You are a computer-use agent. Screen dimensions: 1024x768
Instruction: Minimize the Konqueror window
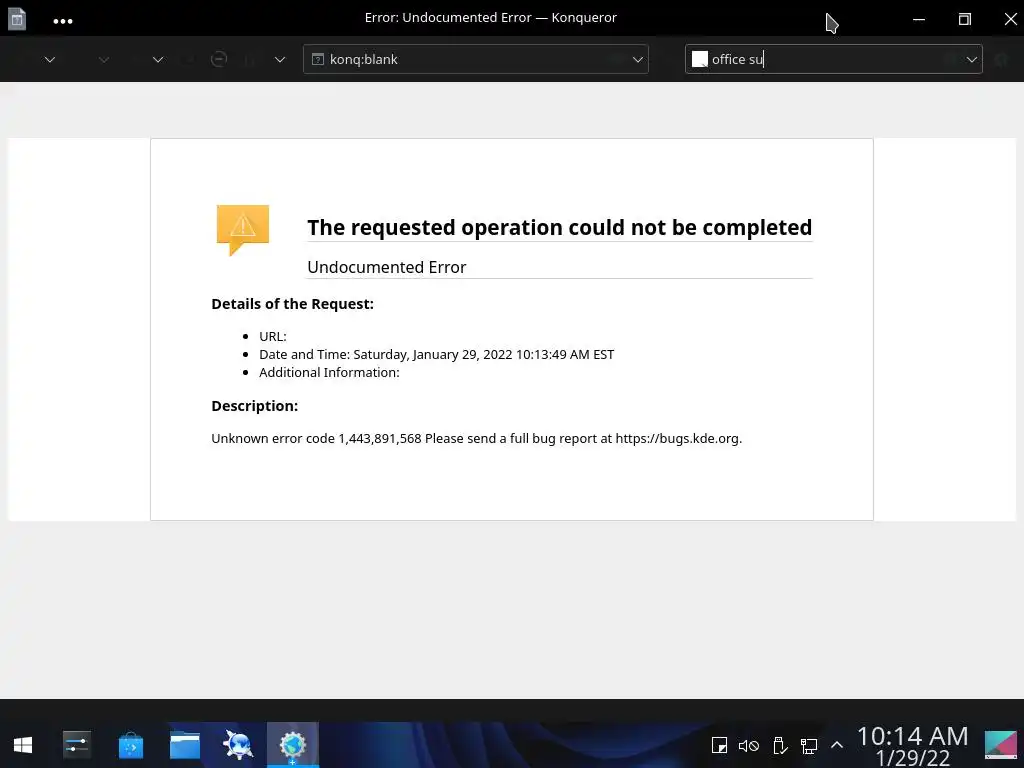click(x=919, y=20)
